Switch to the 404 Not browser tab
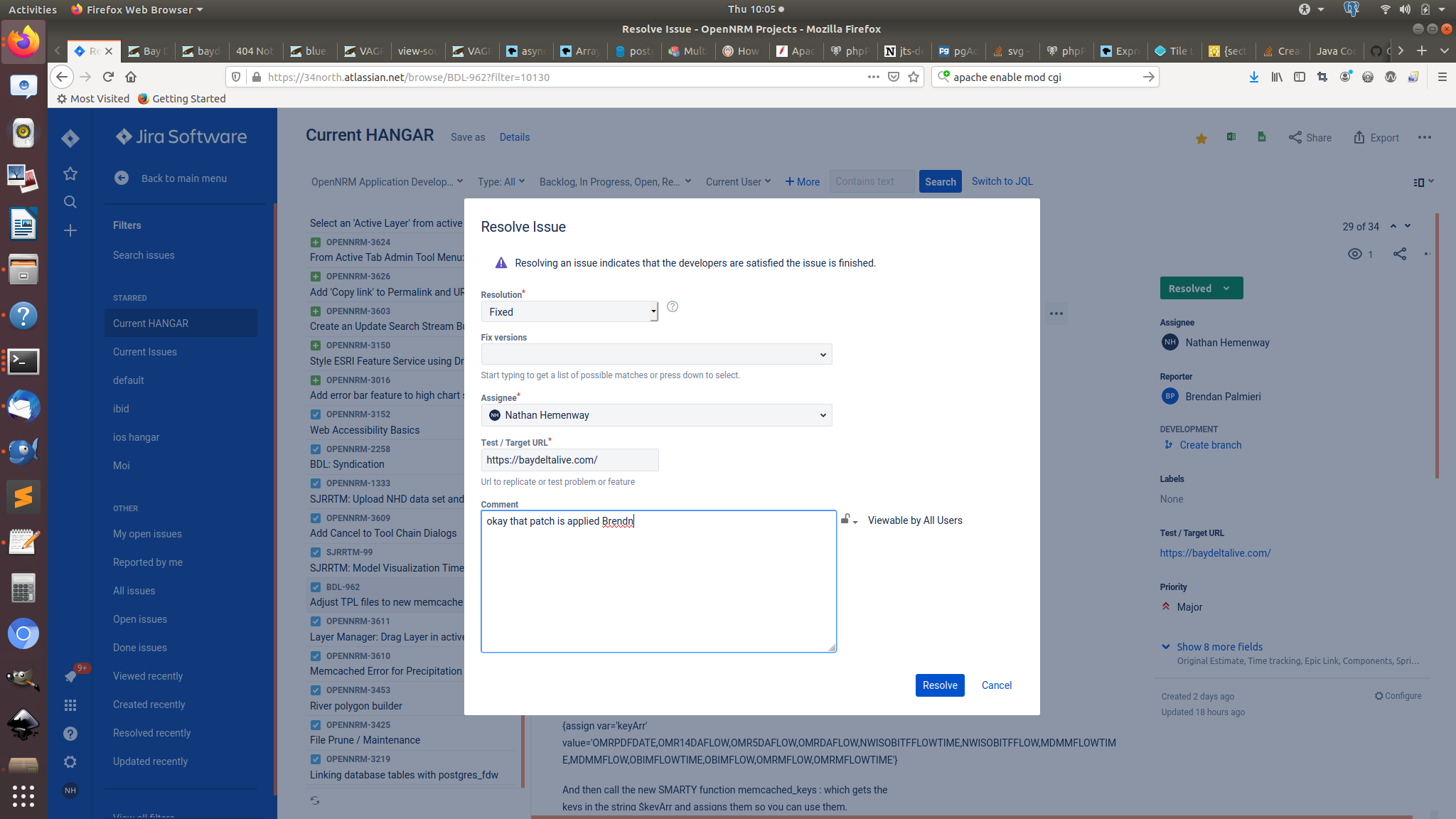The height and width of the screenshot is (819, 1456). tap(255, 50)
